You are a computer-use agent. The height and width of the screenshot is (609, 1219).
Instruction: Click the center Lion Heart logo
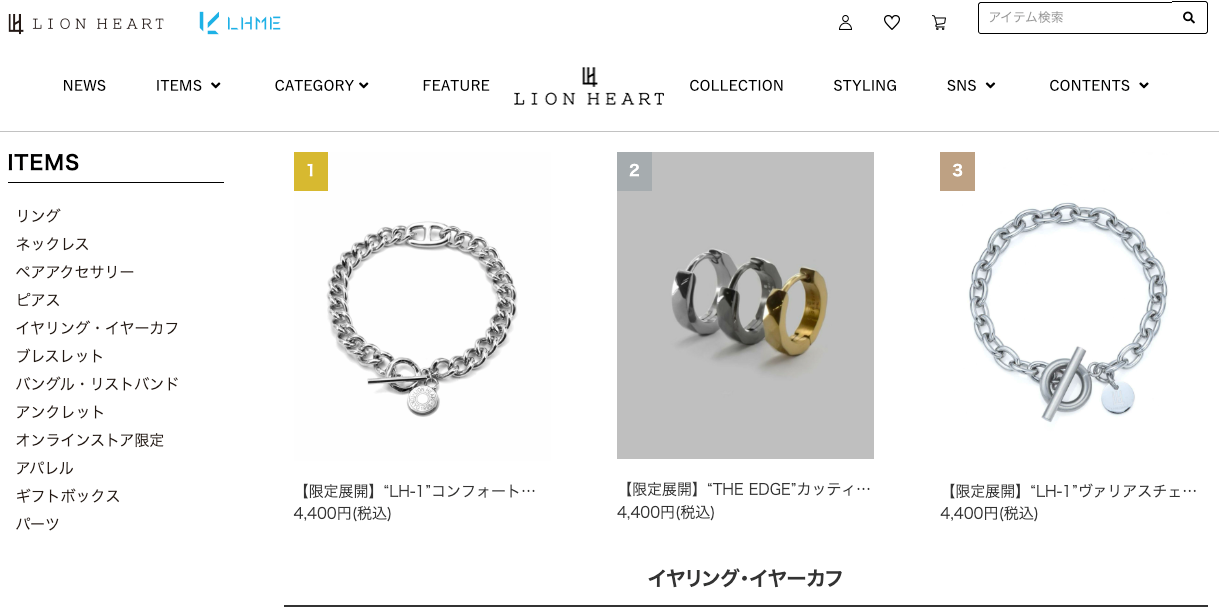tap(589, 87)
